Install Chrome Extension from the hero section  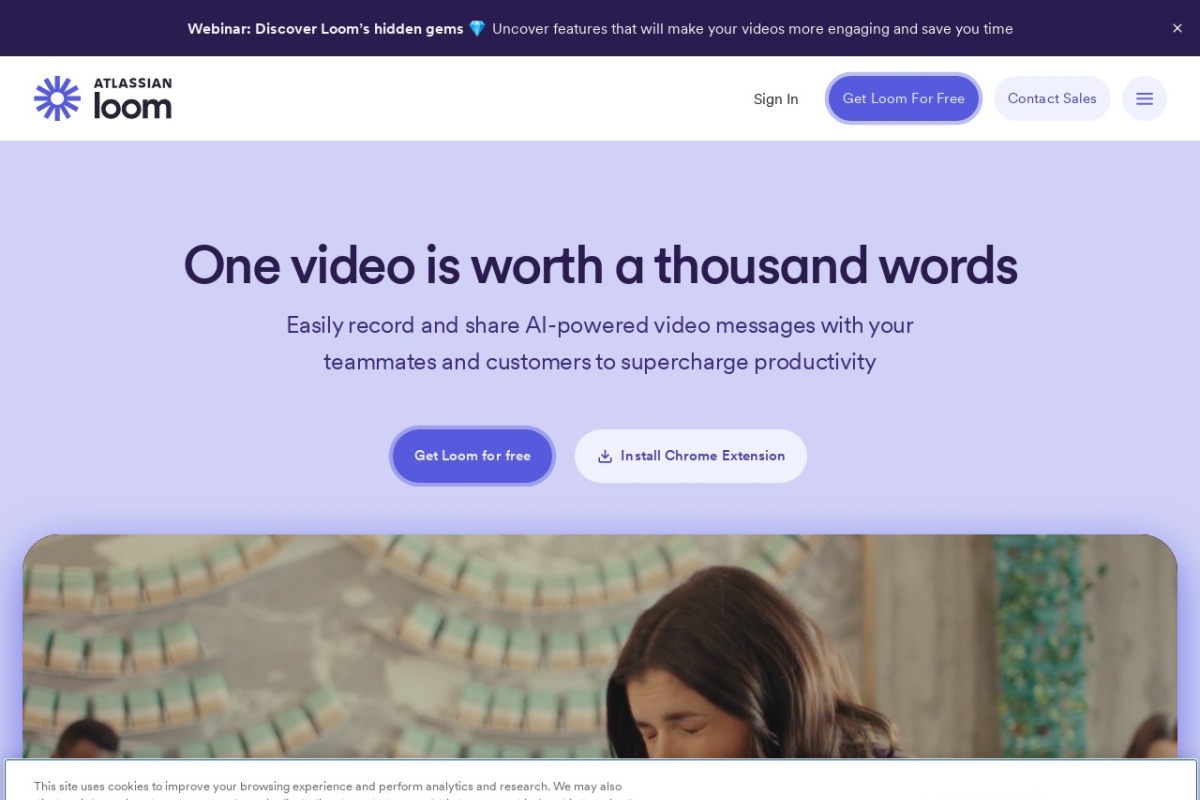click(x=701, y=456)
